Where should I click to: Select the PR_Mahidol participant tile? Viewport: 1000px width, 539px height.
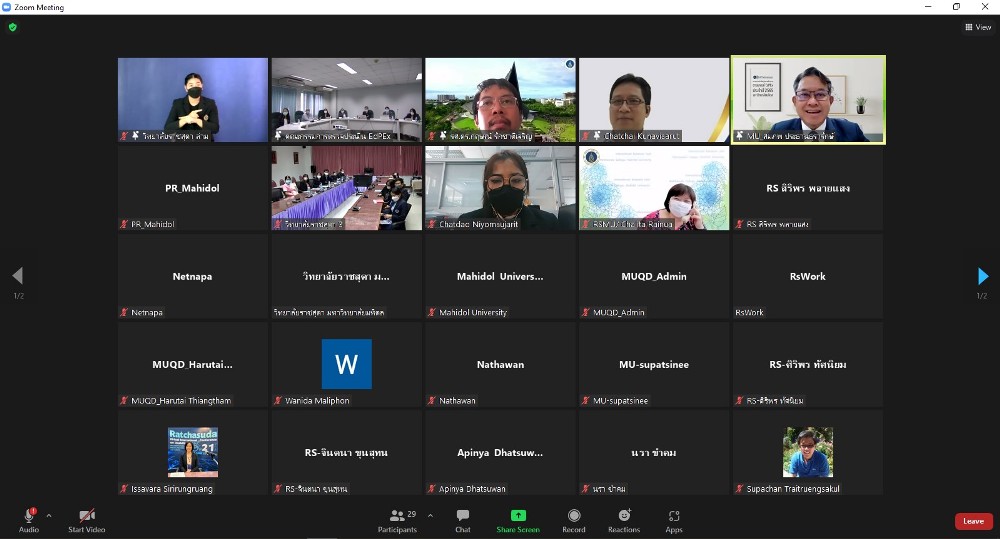pyautogui.click(x=192, y=188)
